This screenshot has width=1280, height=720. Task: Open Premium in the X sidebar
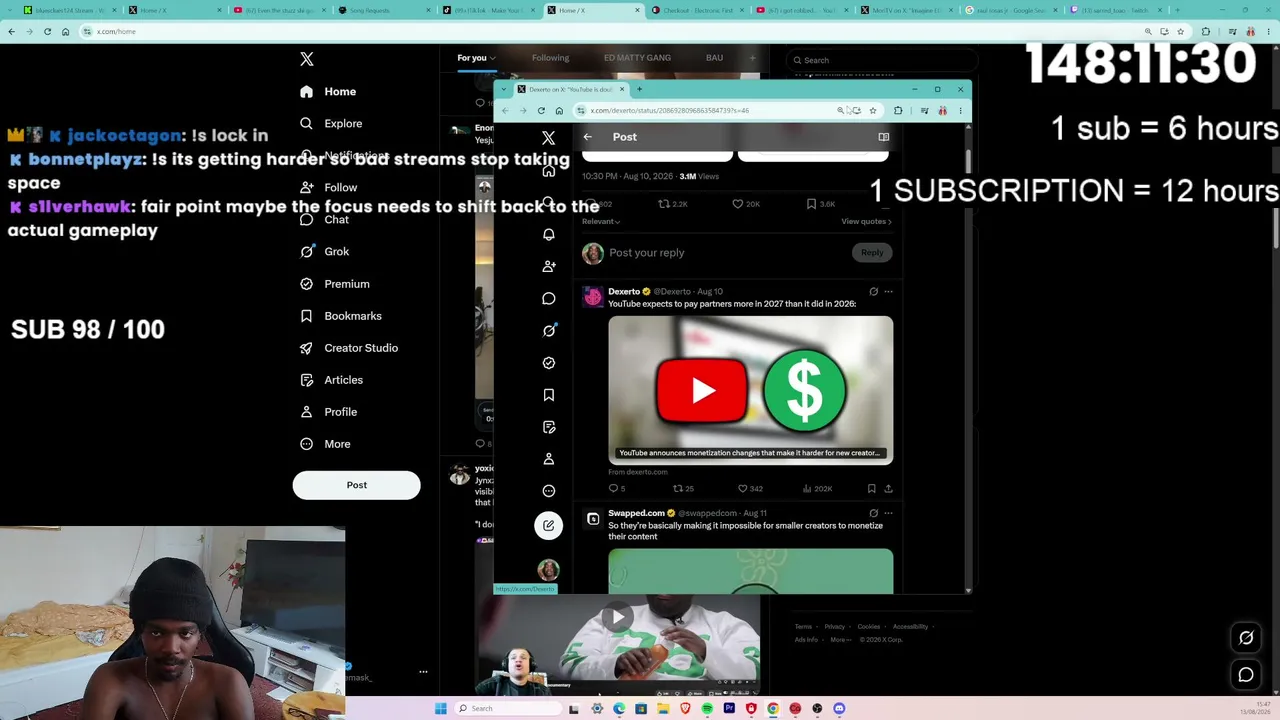(335, 284)
